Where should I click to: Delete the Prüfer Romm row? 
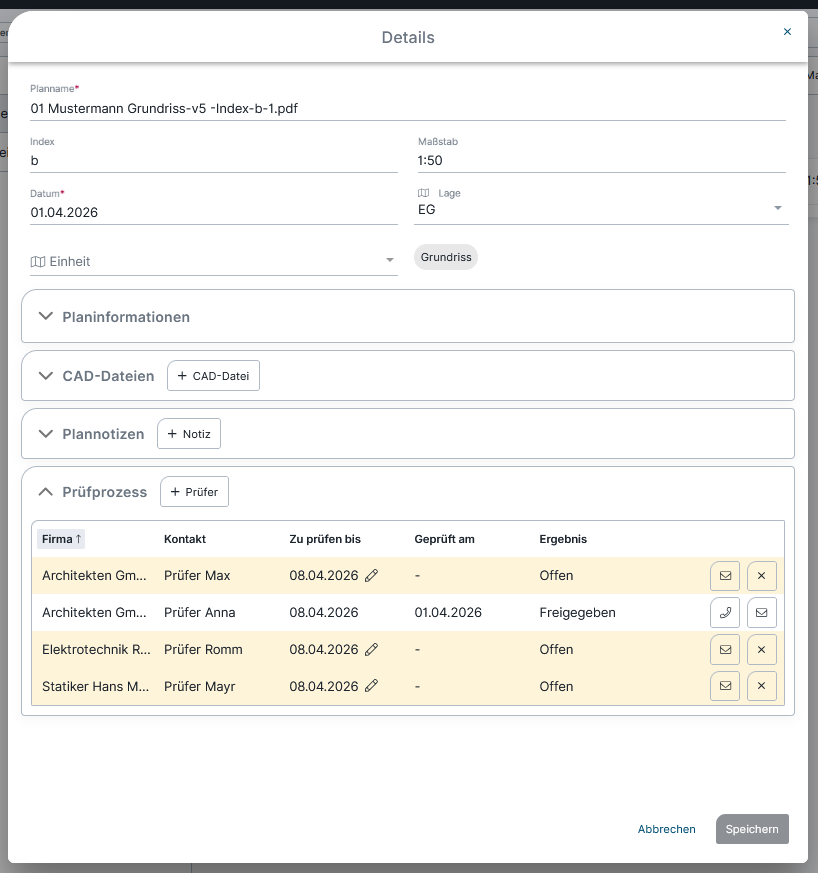(761, 650)
